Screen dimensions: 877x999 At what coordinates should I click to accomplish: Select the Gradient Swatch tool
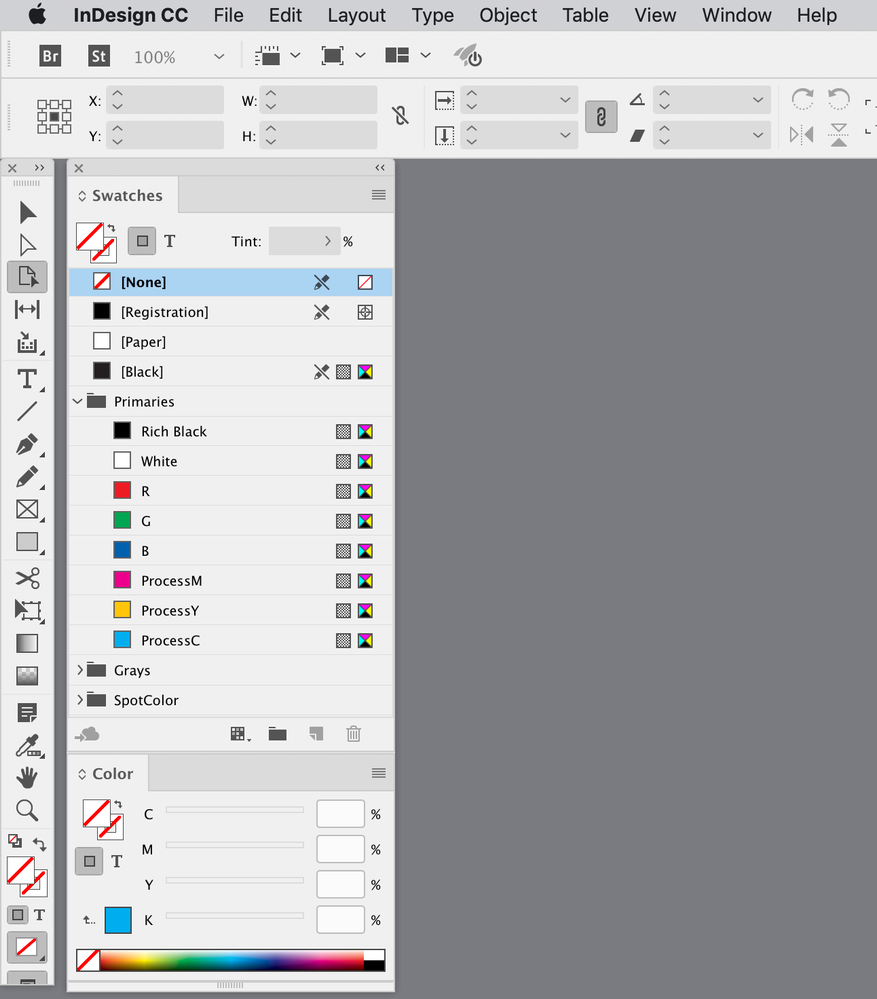27,643
